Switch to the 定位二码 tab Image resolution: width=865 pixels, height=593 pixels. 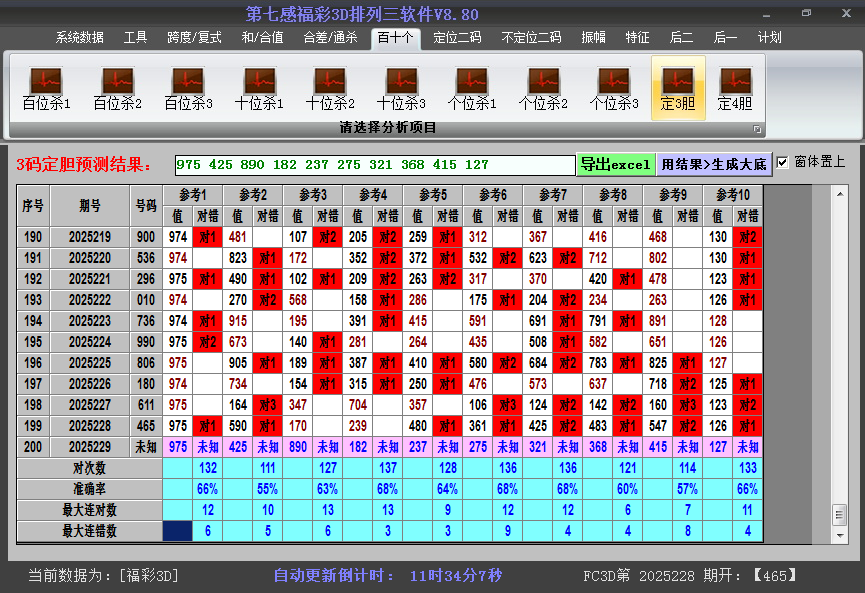(457, 38)
